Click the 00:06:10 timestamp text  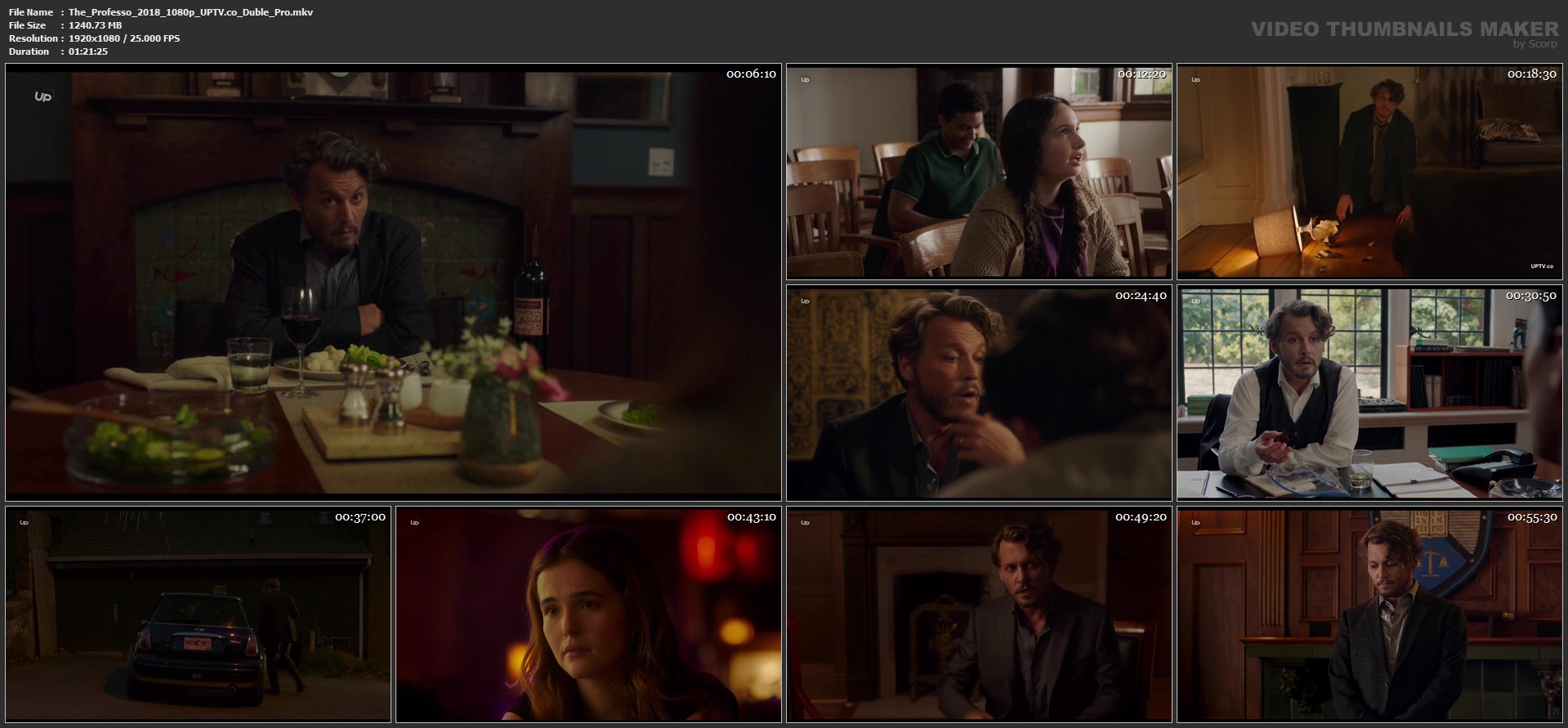[751, 74]
